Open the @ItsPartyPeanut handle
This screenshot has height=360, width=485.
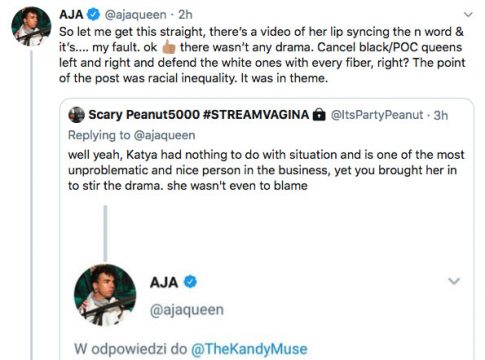[377, 115]
